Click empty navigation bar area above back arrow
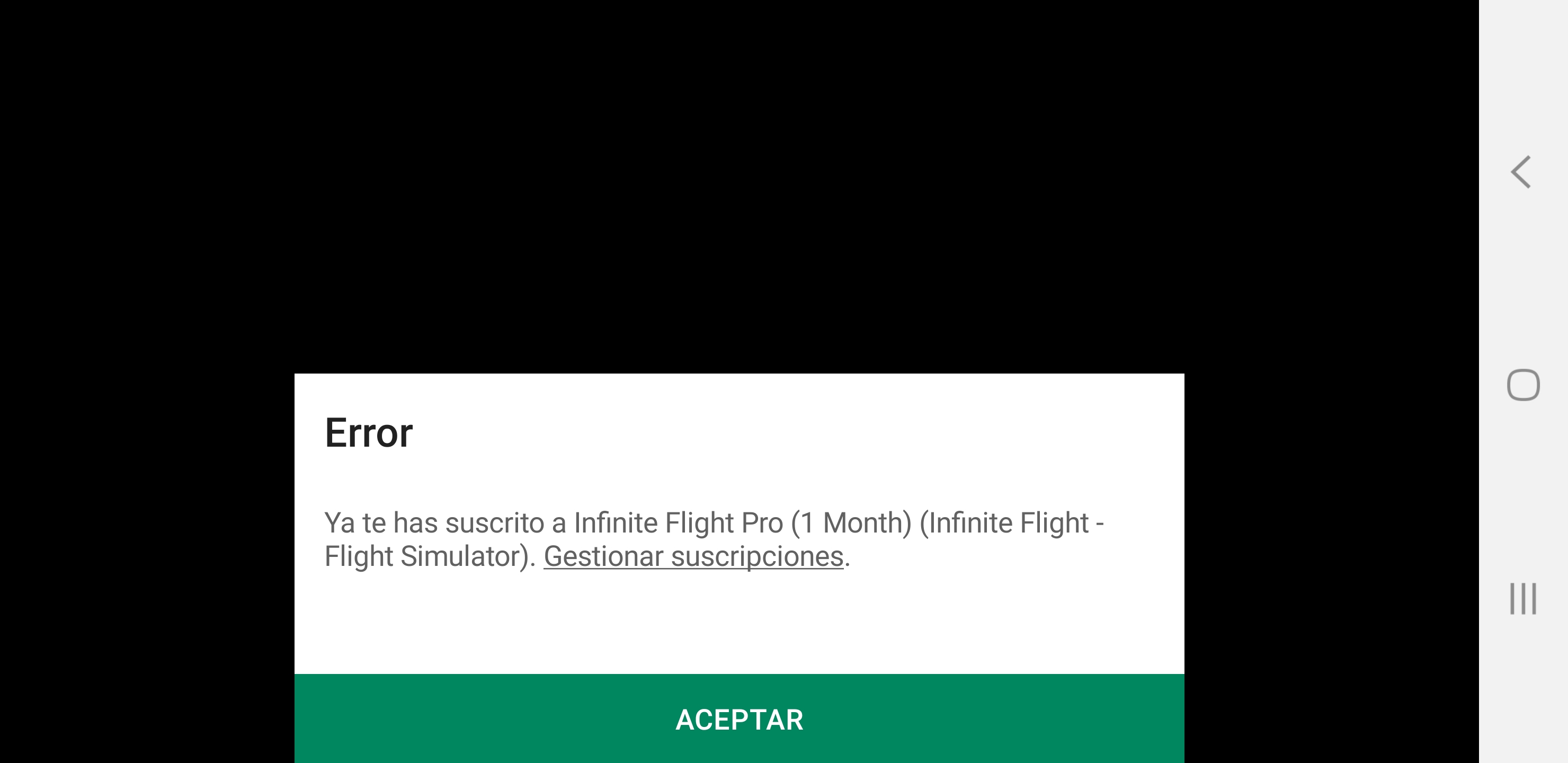 (1523, 73)
